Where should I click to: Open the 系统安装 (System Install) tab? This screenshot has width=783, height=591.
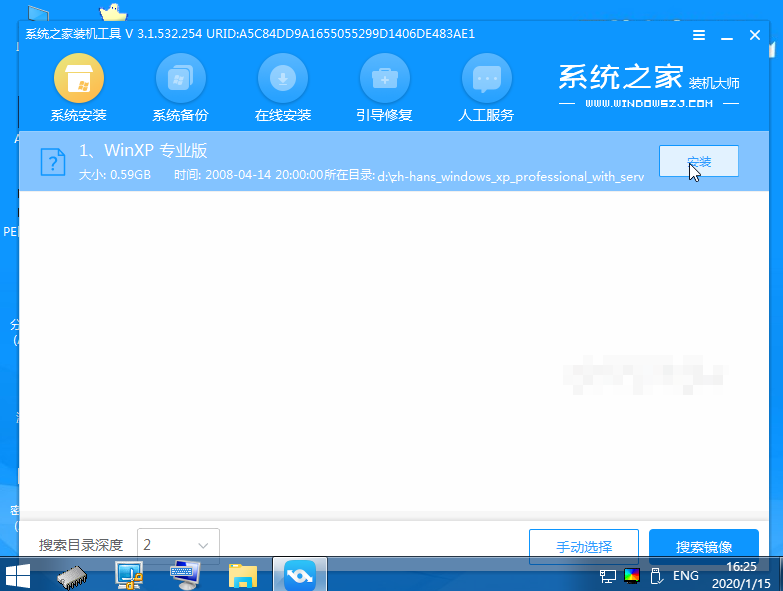[78, 88]
